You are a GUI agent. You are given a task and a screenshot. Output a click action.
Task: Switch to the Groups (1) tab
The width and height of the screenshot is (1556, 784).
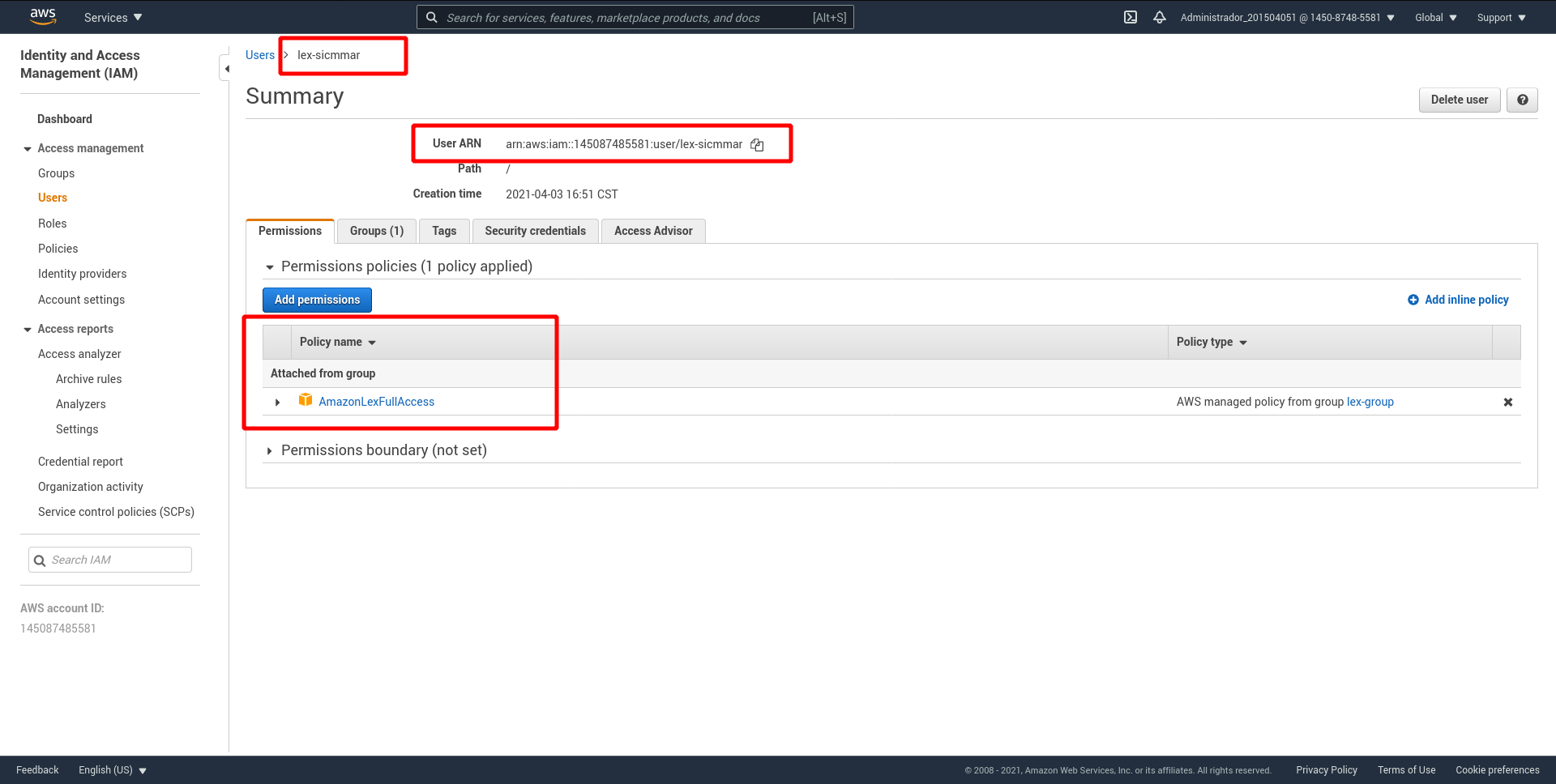pos(377,231)
